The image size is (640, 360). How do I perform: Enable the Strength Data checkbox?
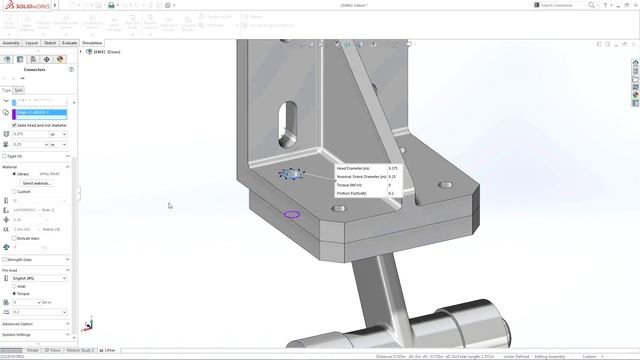4,260
